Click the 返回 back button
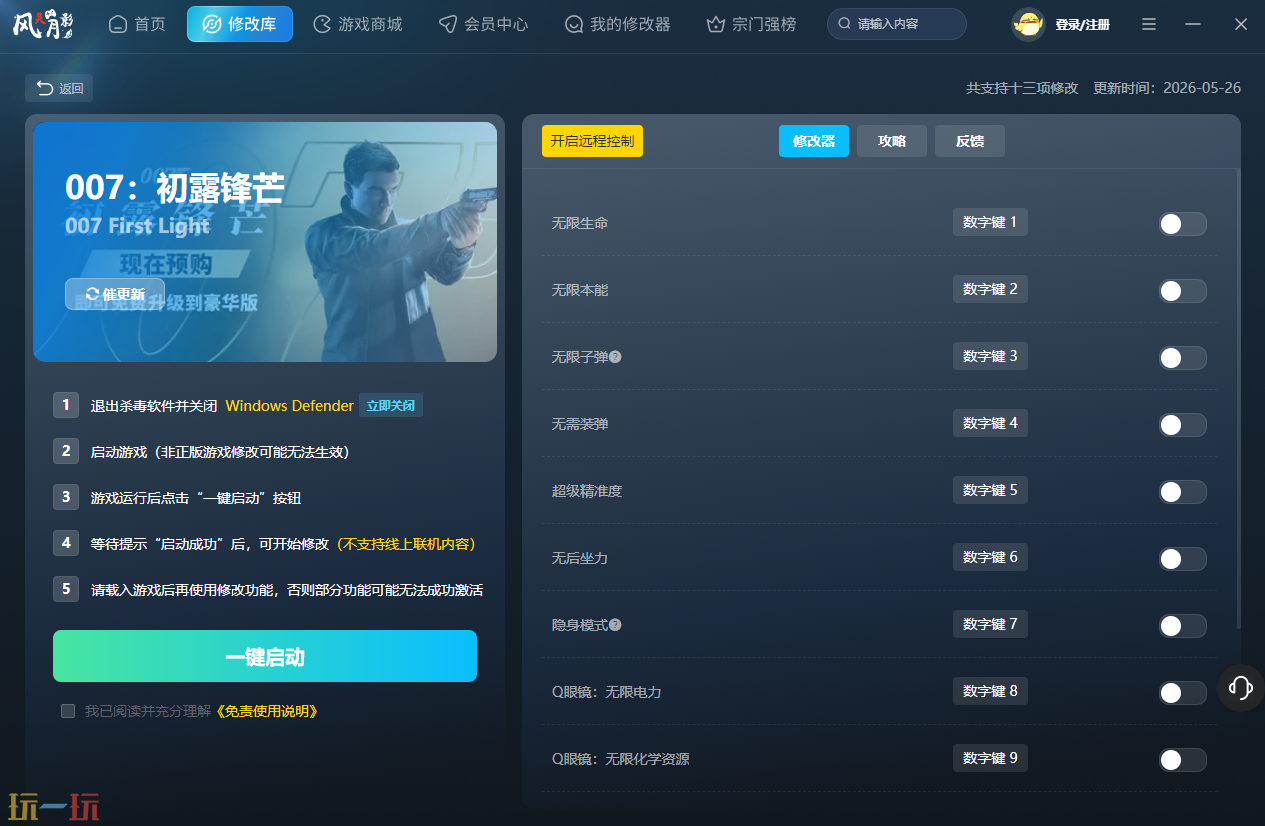1265x826 pixels. [x=59, y=88]
